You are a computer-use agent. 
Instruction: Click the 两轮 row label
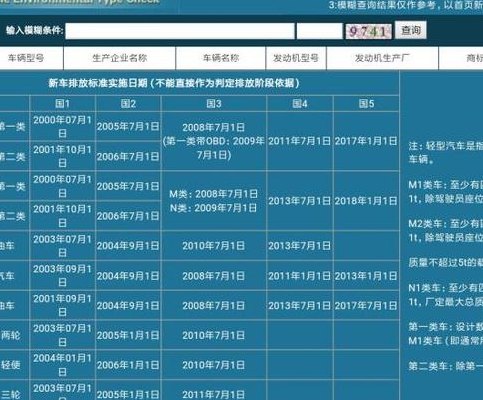(x=11, y=335)
